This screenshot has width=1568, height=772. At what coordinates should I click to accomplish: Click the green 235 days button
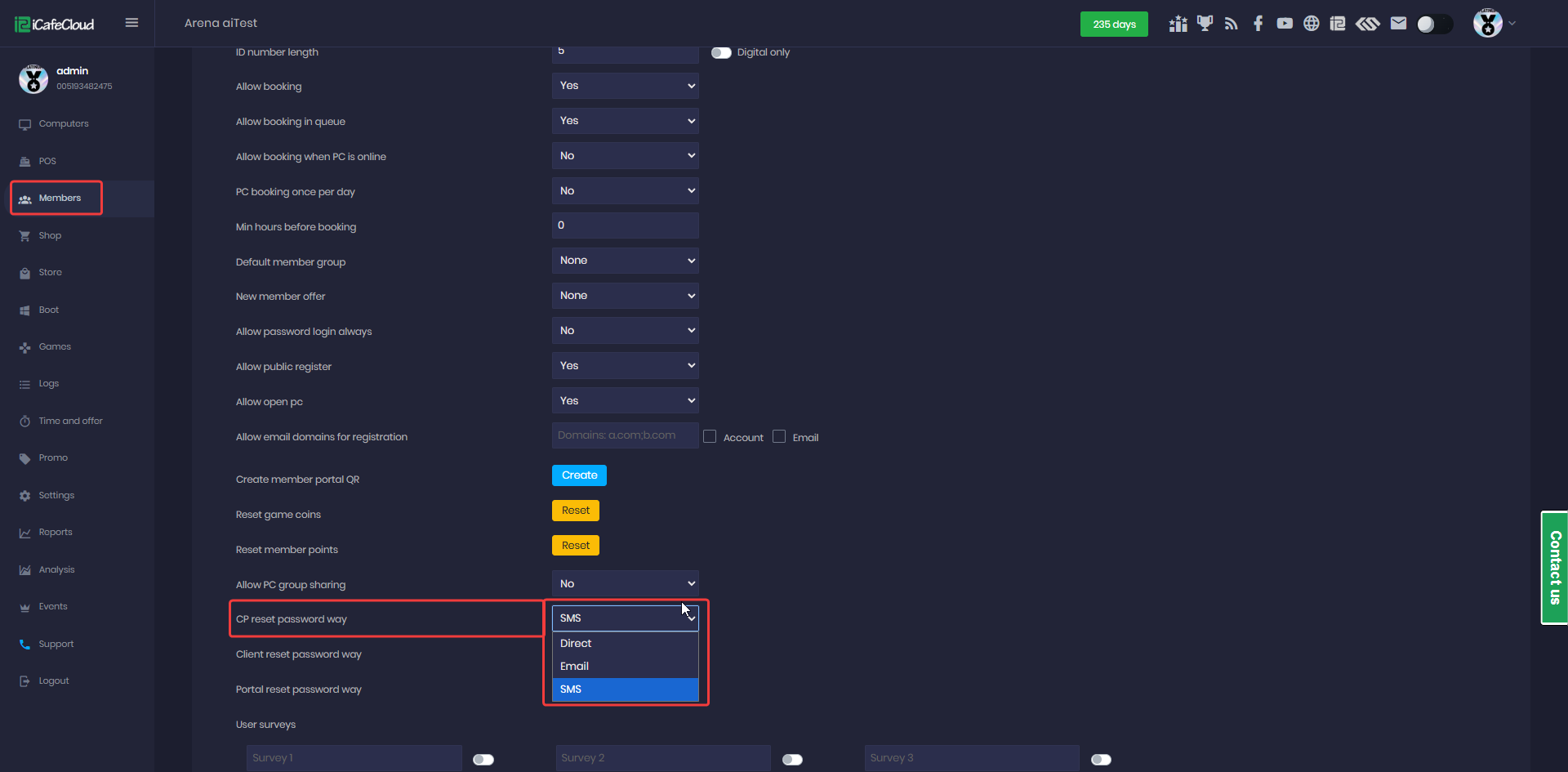coord(1114,25)
